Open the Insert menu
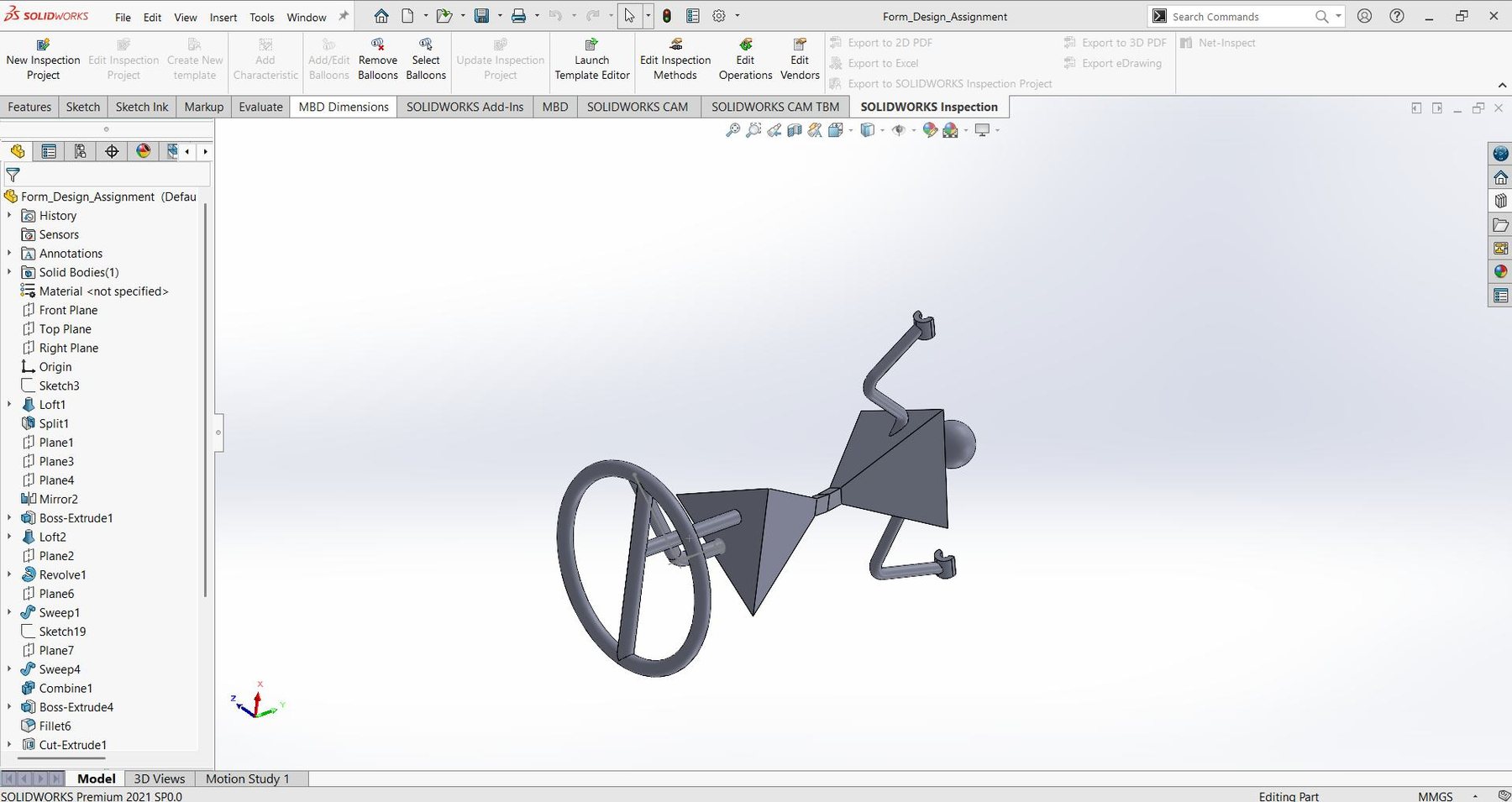This screenshot has width=1512, height=802. tap(223, 17)
